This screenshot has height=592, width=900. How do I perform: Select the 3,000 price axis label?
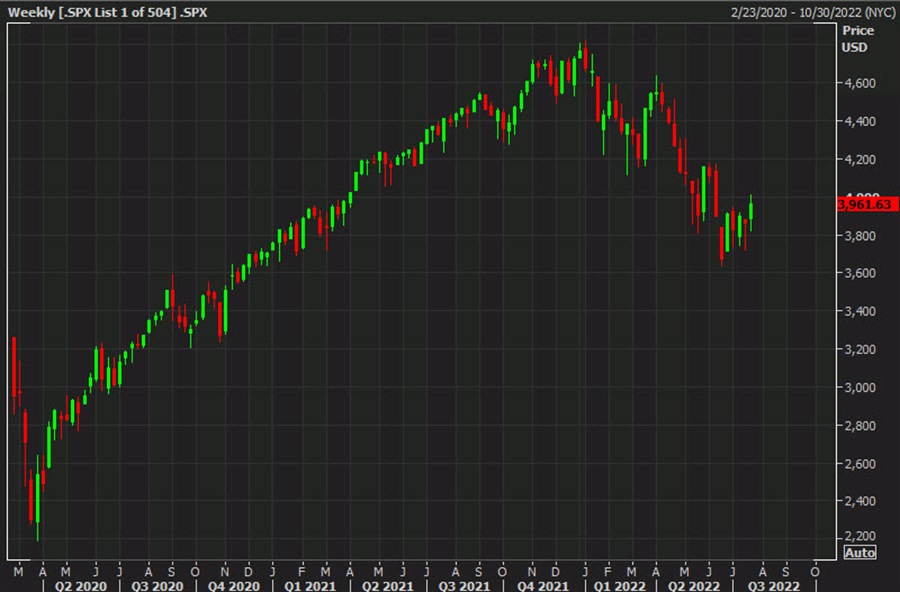tap(859, 388)
